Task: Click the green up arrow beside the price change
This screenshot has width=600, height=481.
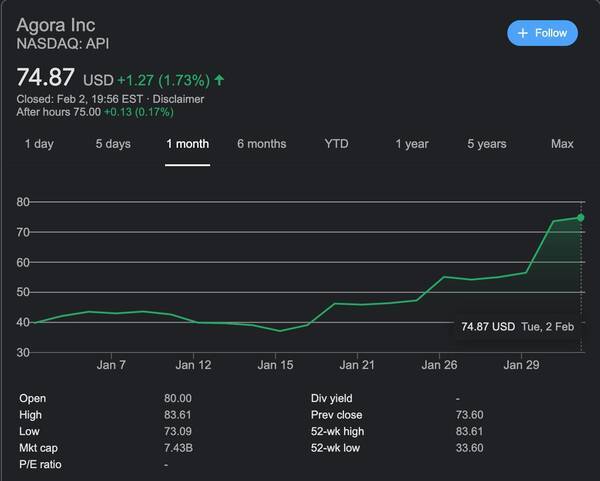Action: point(219,79)
